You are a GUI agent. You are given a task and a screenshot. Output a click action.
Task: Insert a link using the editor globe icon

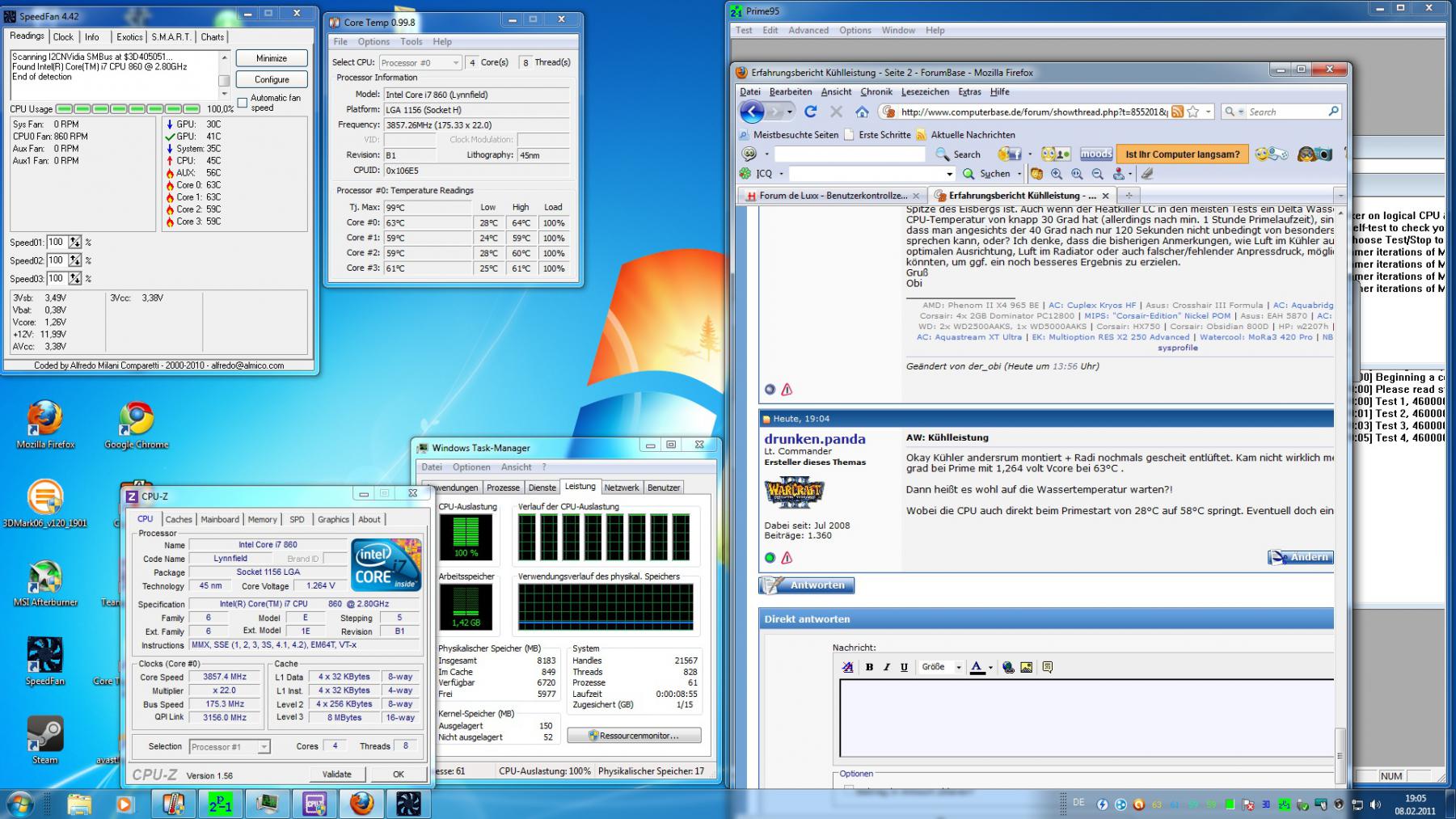(1008, 667)
